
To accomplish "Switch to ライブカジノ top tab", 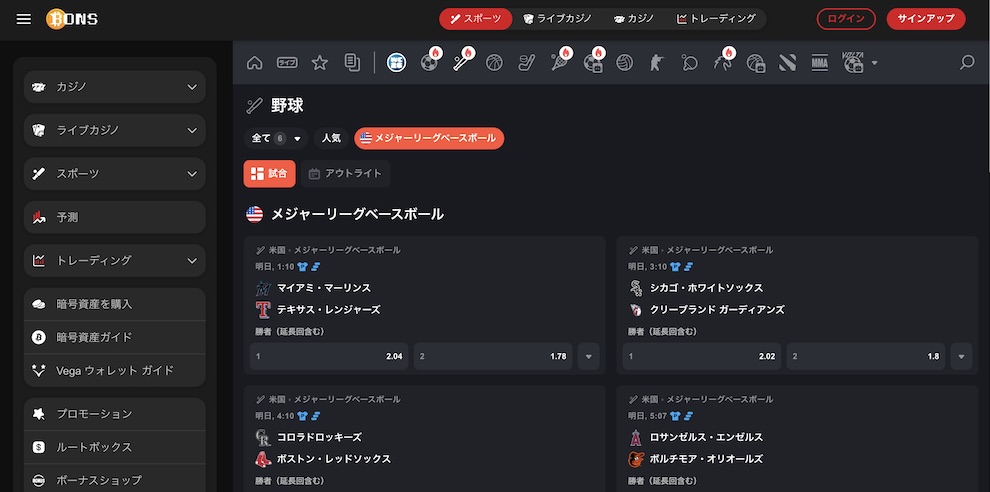I will (x=557, y=19).
